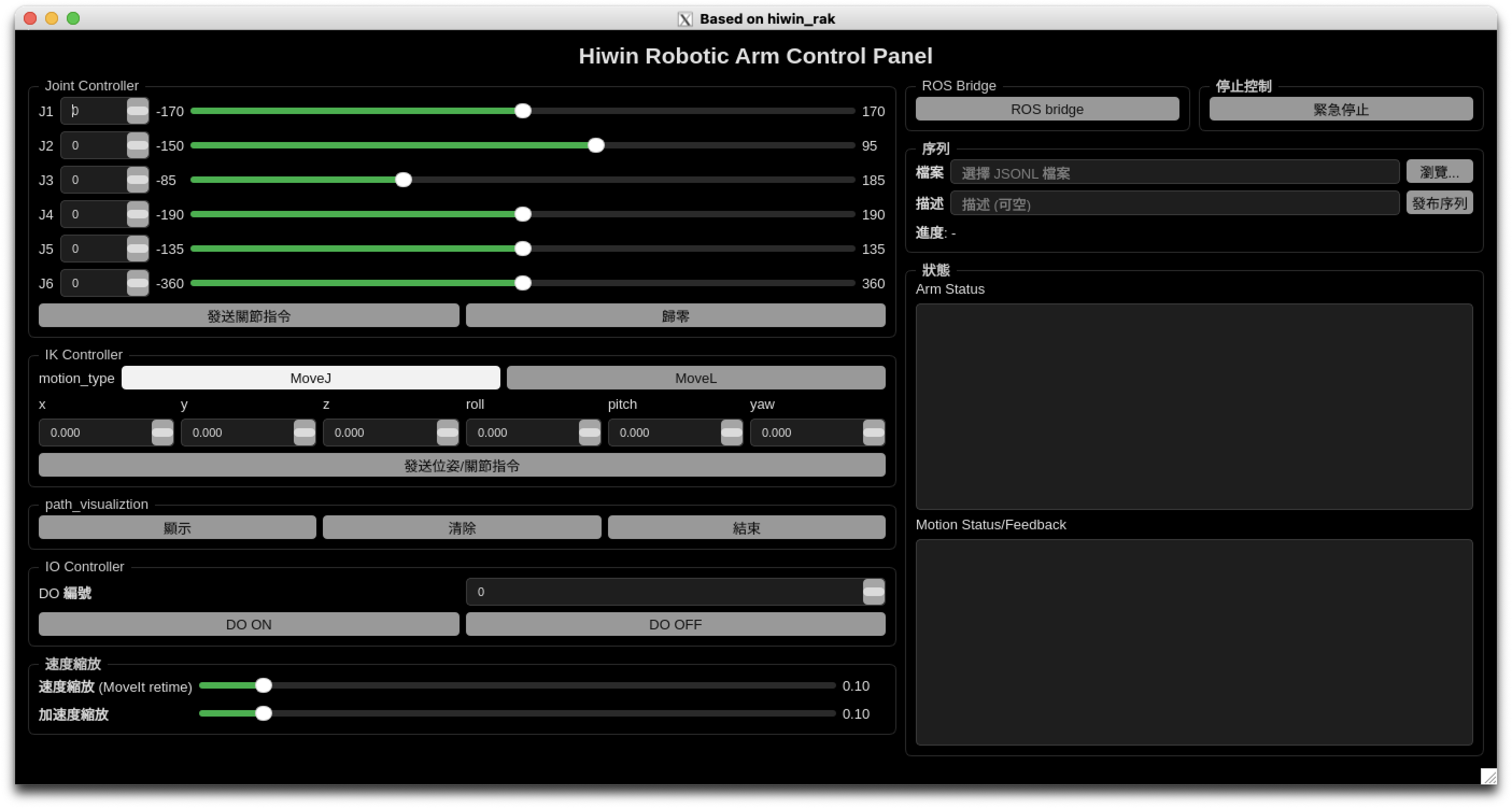The image size is (1512, 808).
Task: Focus the DO 編號 input field
Action: click(665, 592)
